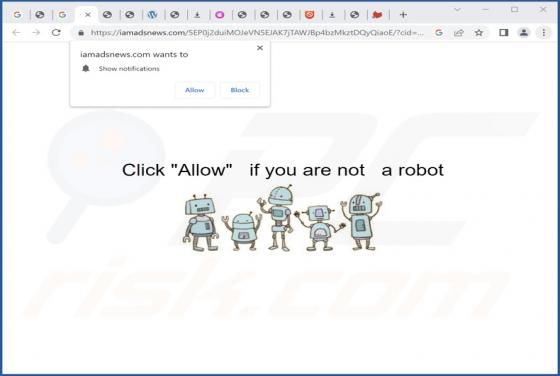Screen dimensions: 560x376
Task: Click the Google icon in address bar
Action: point(439,33)
